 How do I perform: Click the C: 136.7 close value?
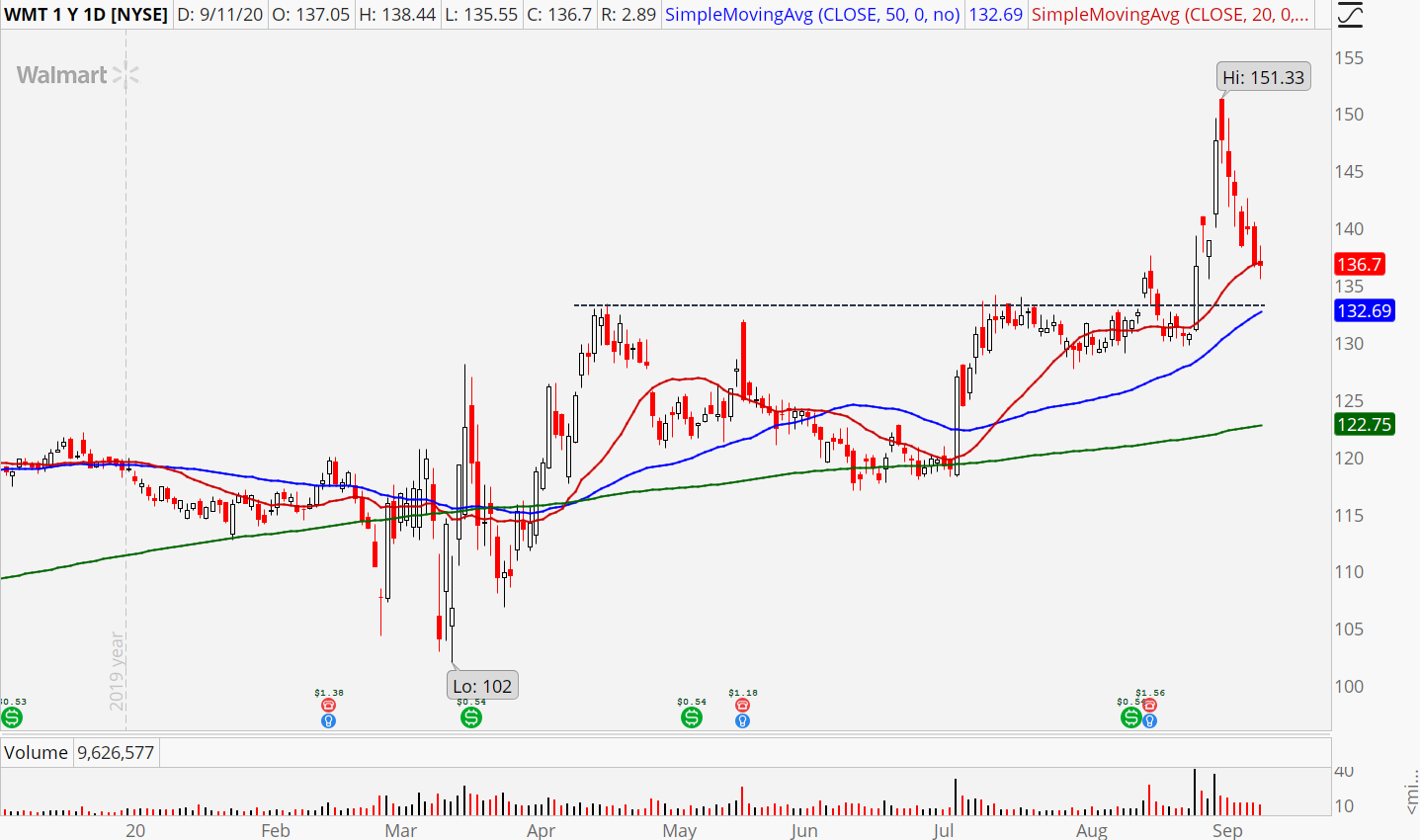[x=558, y=15]
